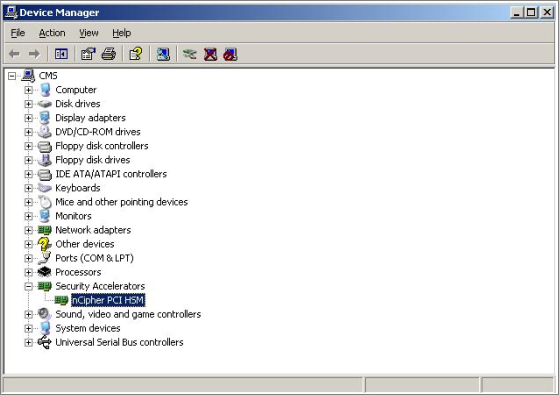Click the Back arrow in toolbar
This screenshot has height=395, width=559.
tap(14, 54)
